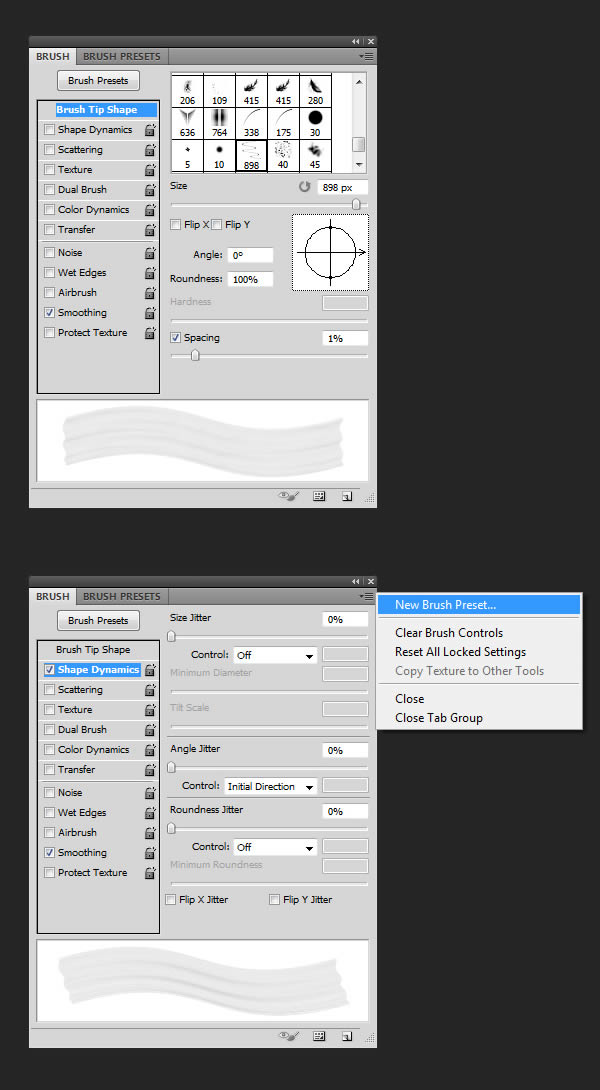Image resolution: width=600 pixels, height=1090 pixels.
Task: Click the Spacing slider handle
Action: pyautogui.click(x=195, y=356)
